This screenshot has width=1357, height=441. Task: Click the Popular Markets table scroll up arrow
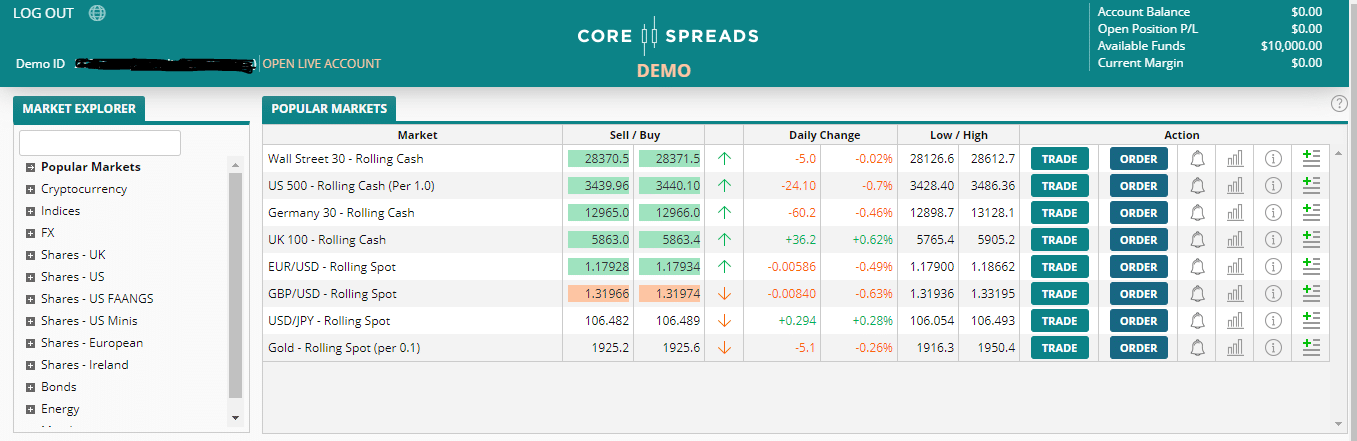1339,152
